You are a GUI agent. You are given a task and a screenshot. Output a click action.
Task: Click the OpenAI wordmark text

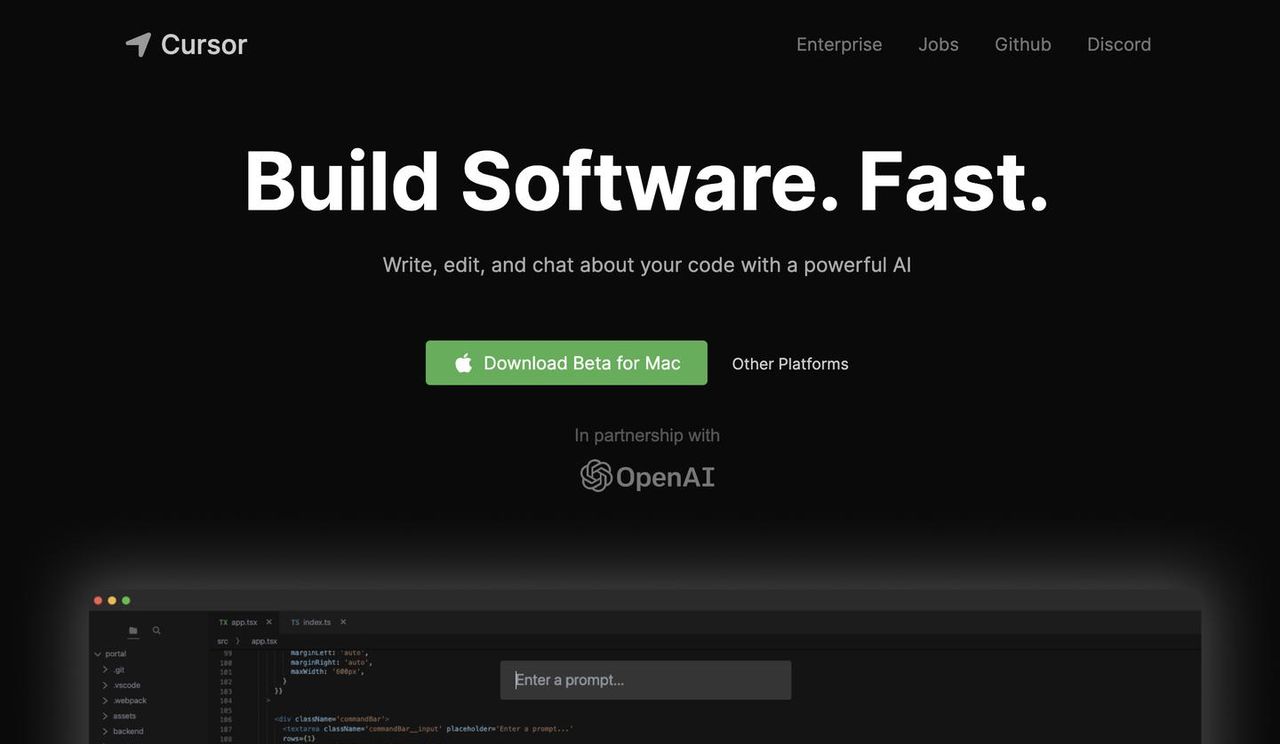pos(665,477)
